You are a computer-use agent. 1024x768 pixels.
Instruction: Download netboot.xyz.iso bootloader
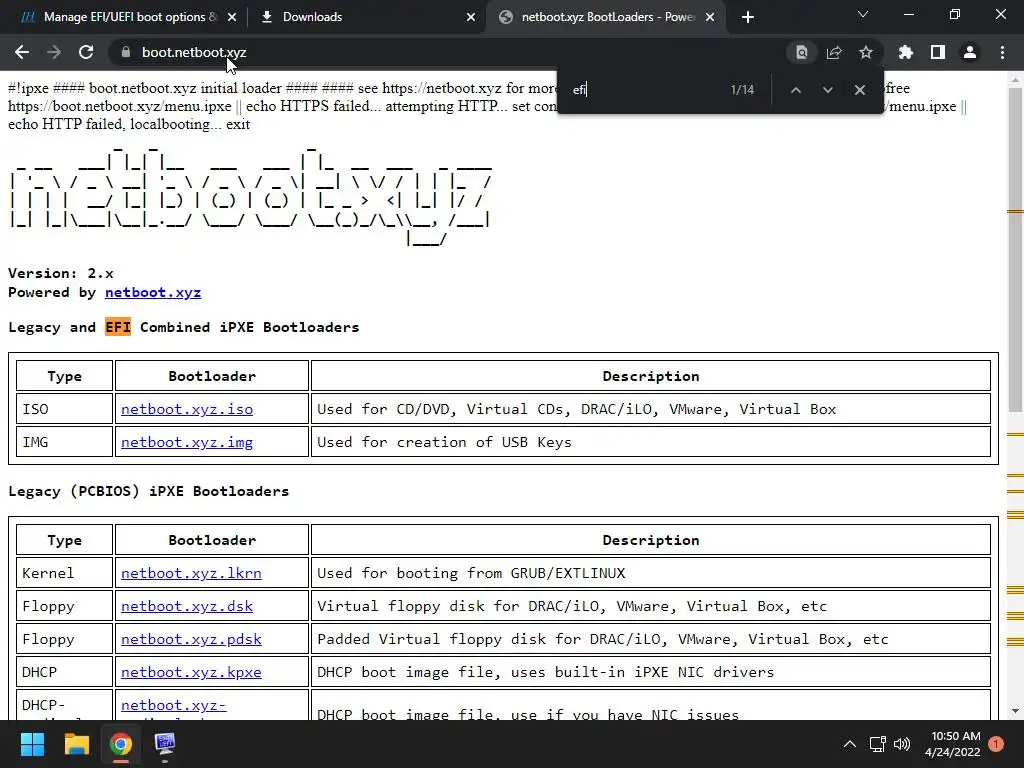point(187,409)
